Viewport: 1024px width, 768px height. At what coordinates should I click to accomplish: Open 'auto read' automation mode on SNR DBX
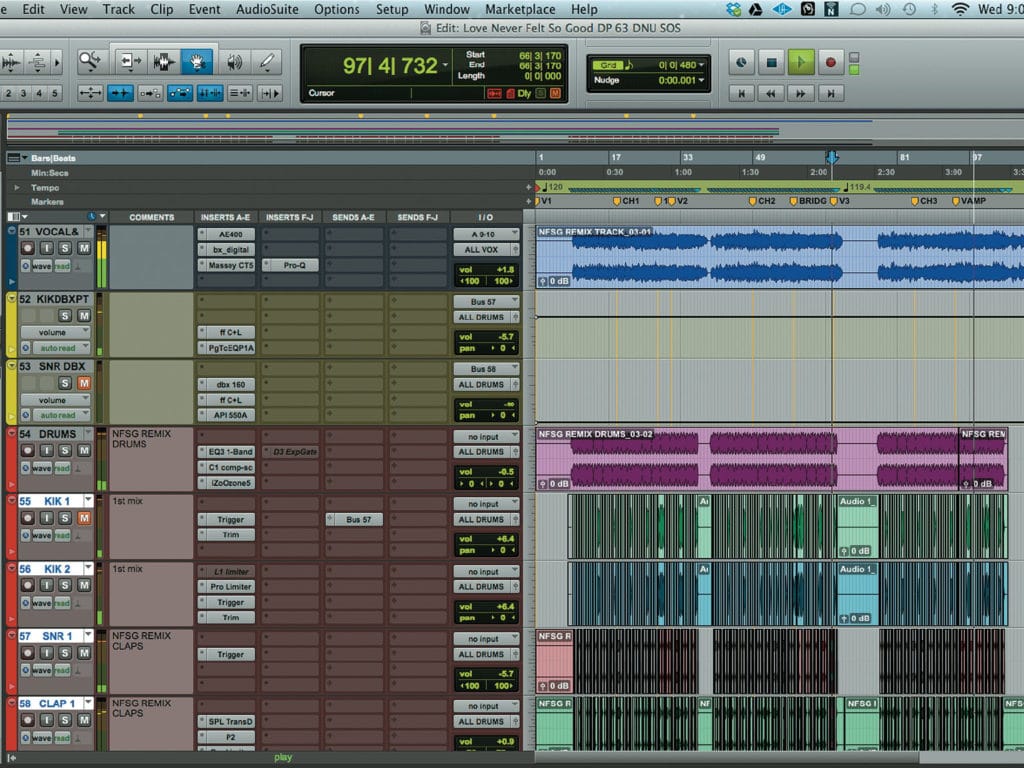click(x=60, y=415)
